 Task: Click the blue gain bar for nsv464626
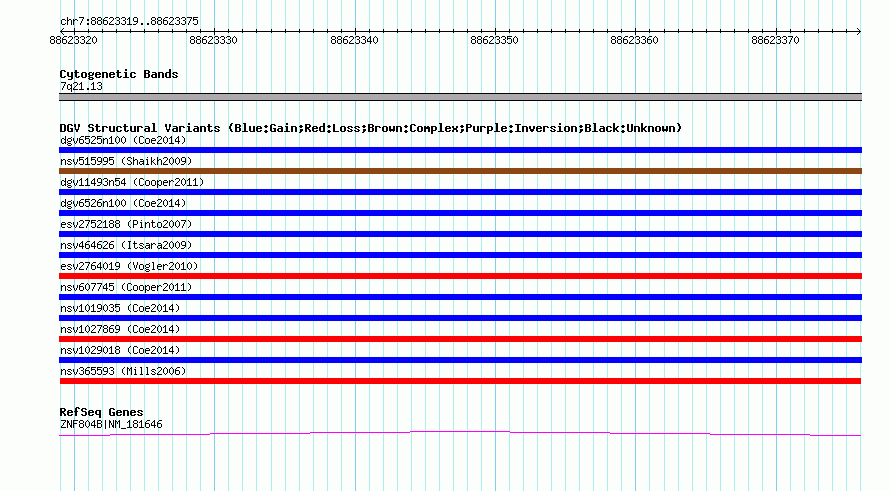click(x=460, y=255)
